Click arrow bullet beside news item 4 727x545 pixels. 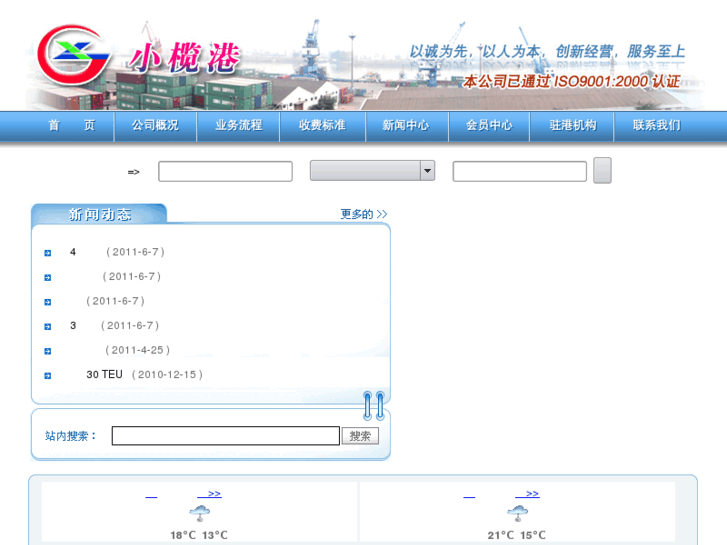47,253
